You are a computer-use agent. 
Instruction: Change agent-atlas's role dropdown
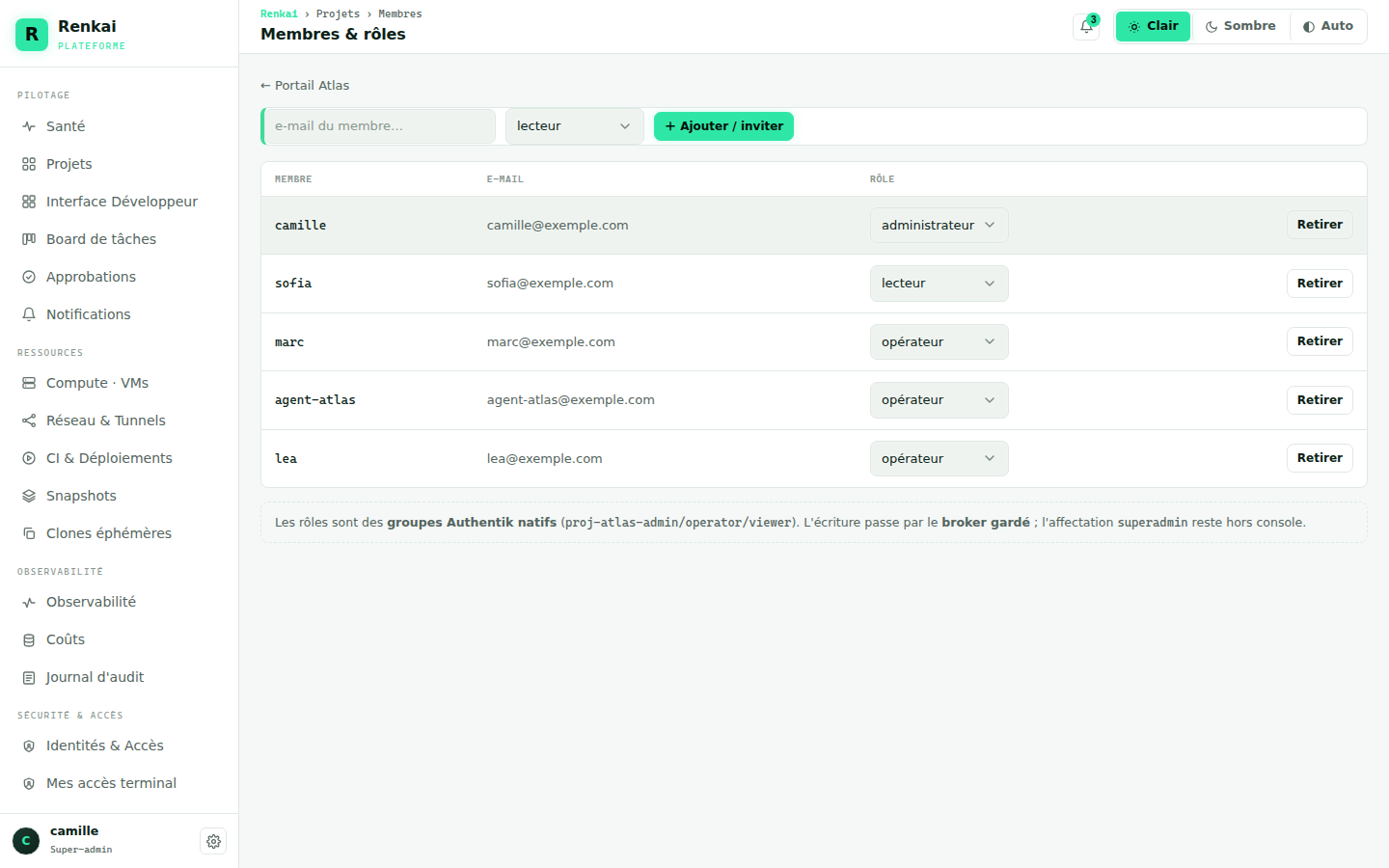[x=939, y=400]
